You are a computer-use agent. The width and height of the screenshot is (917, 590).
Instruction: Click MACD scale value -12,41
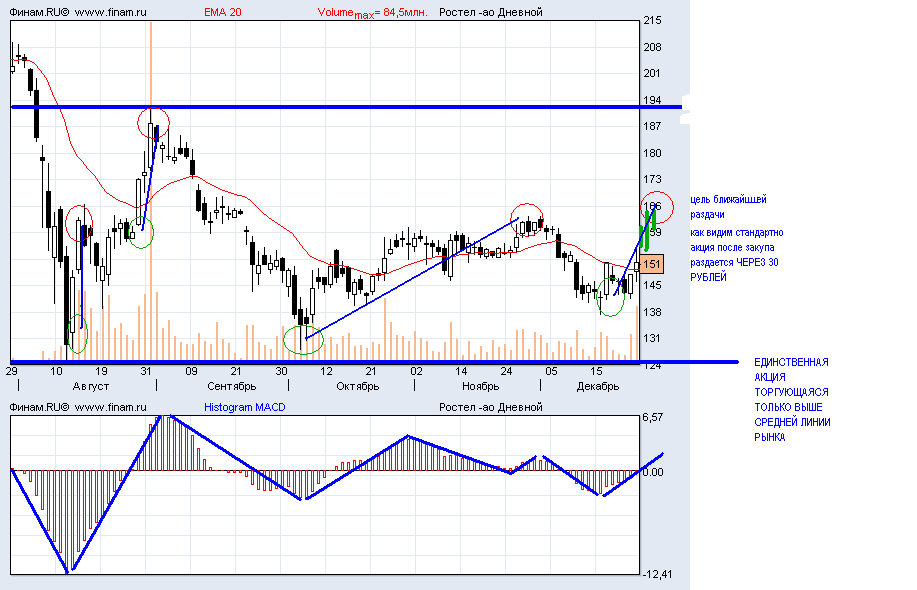(657, 575)
